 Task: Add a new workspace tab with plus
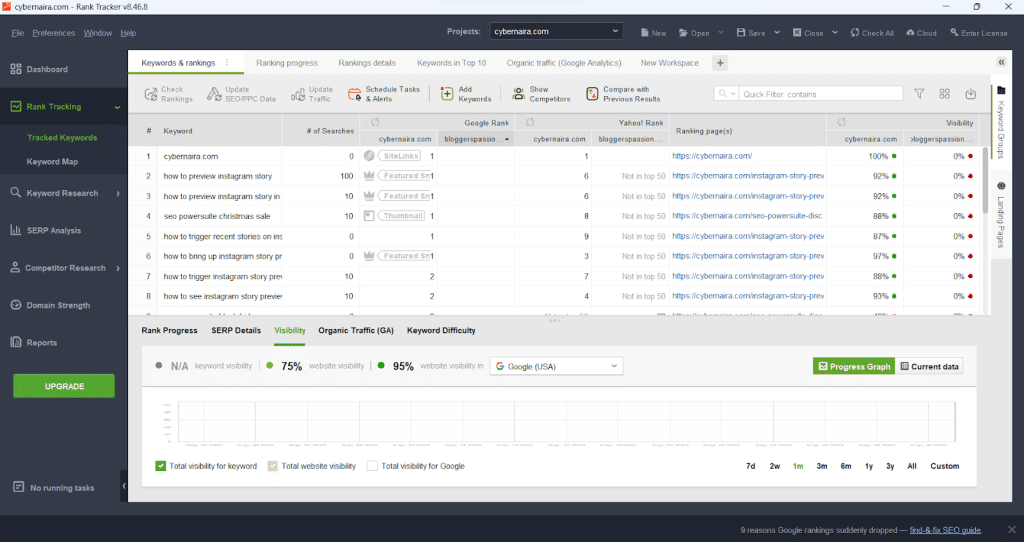tap(719, 63)
